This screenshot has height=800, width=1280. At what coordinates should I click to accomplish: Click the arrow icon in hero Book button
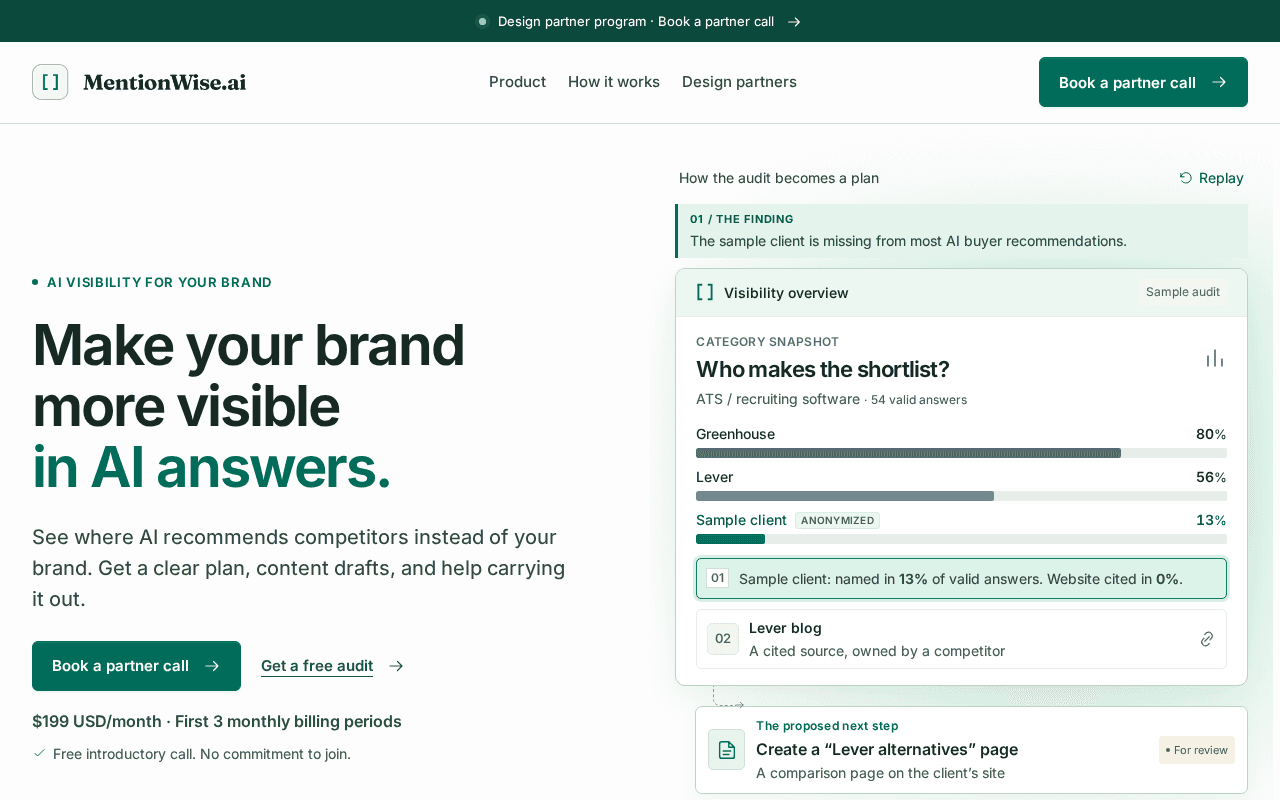click(x=212, y=666)
